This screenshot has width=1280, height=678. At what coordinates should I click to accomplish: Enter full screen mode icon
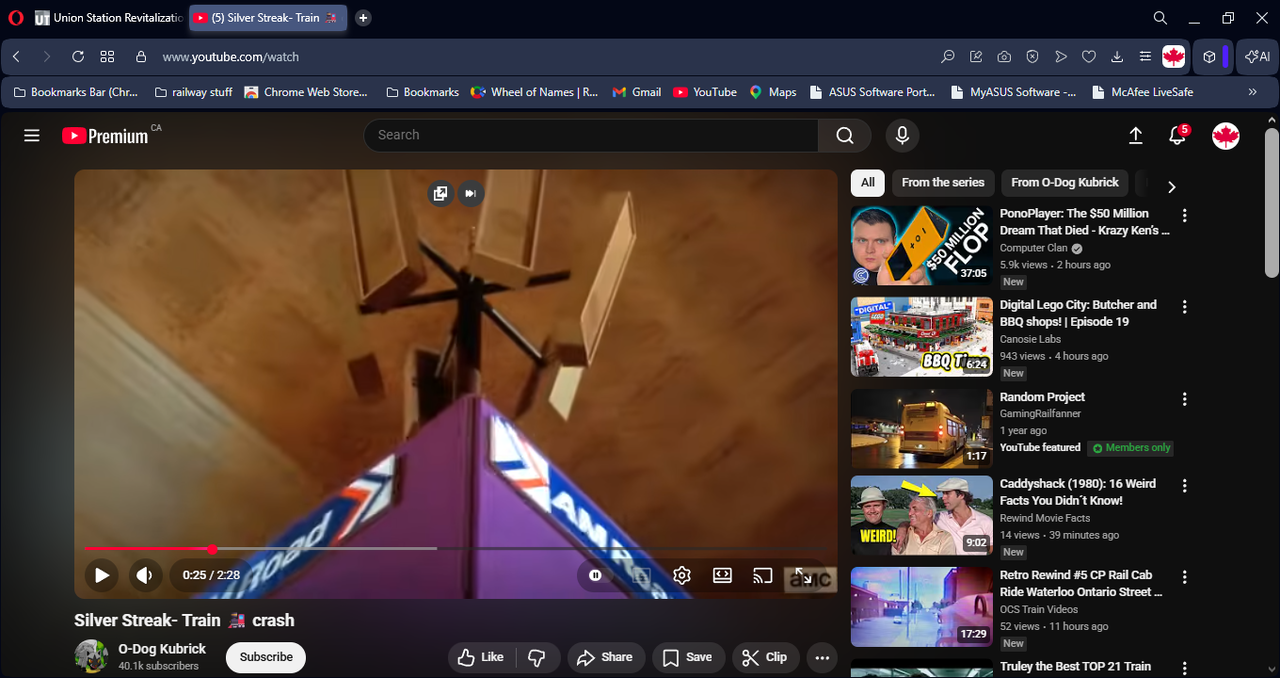coord(803,576)
